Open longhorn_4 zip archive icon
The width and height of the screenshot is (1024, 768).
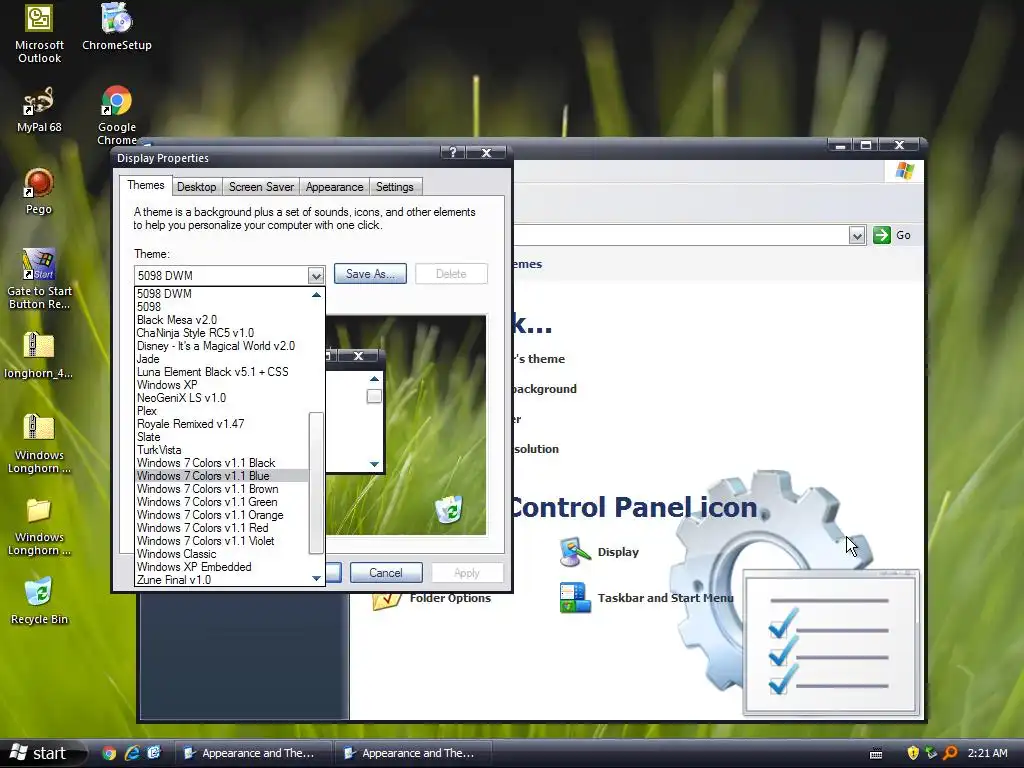pos(39,355)
